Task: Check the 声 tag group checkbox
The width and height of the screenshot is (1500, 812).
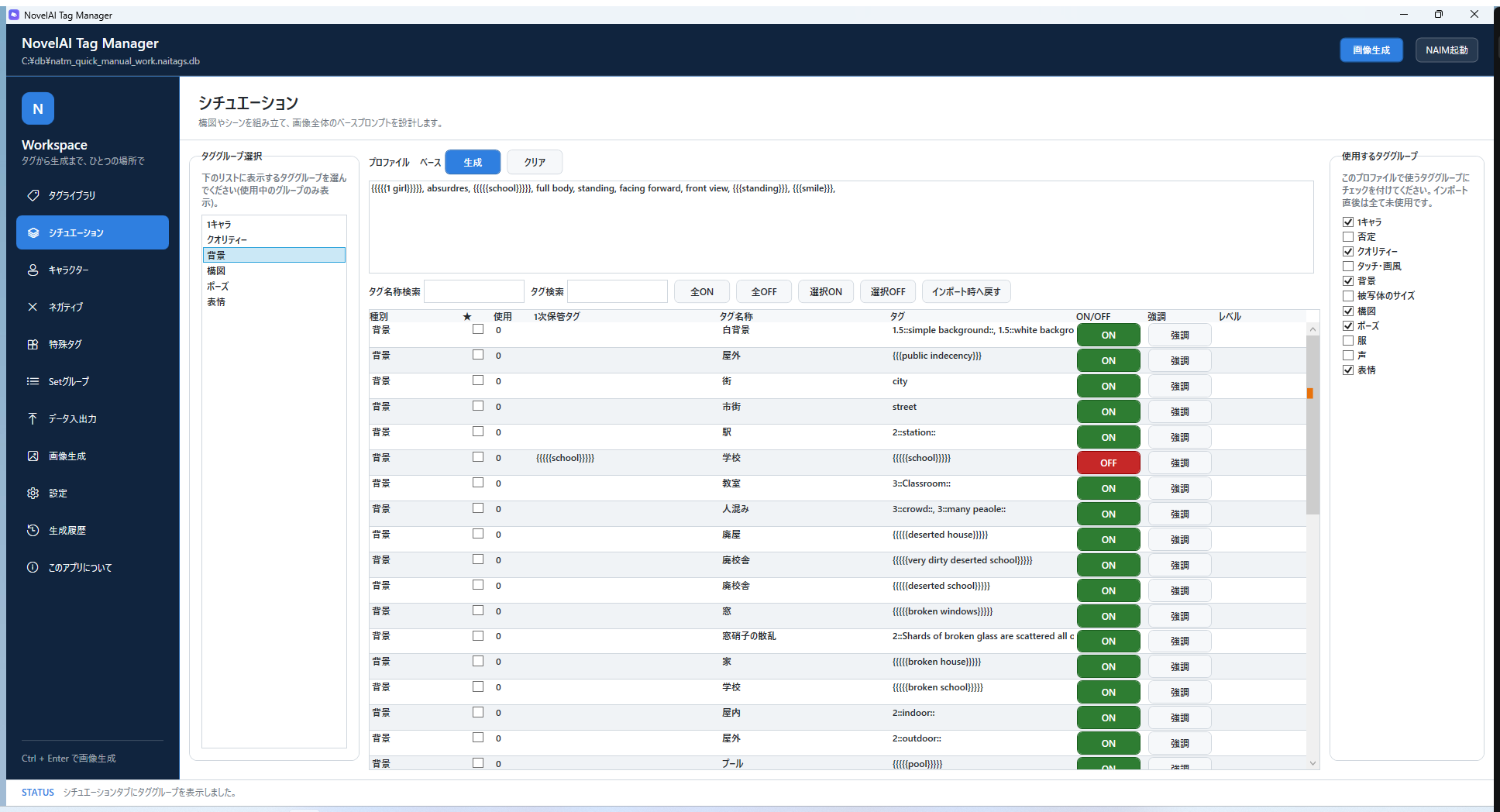Action: (x=1348, y=355)
